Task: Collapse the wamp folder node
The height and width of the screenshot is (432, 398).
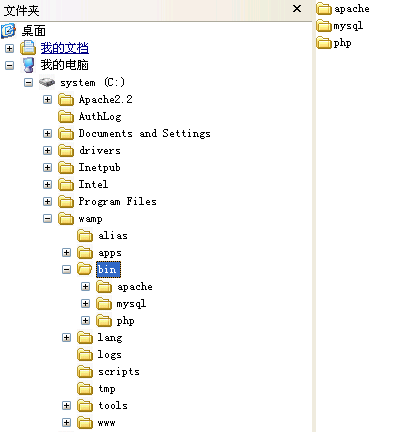Action: pos(47,219)
